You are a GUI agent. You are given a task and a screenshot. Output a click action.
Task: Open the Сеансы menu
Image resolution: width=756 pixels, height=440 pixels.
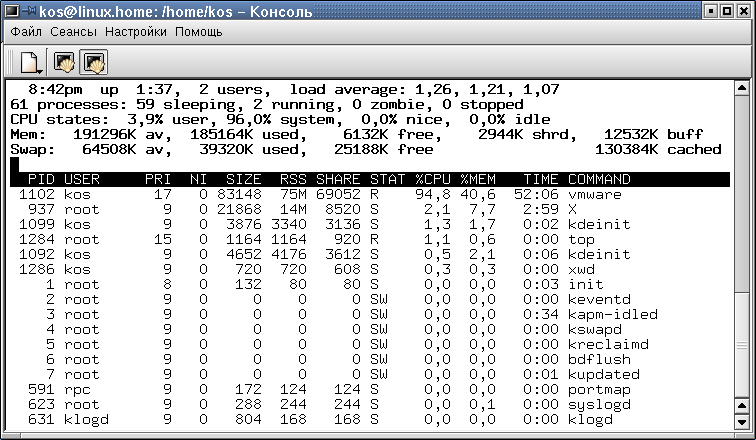74,32
